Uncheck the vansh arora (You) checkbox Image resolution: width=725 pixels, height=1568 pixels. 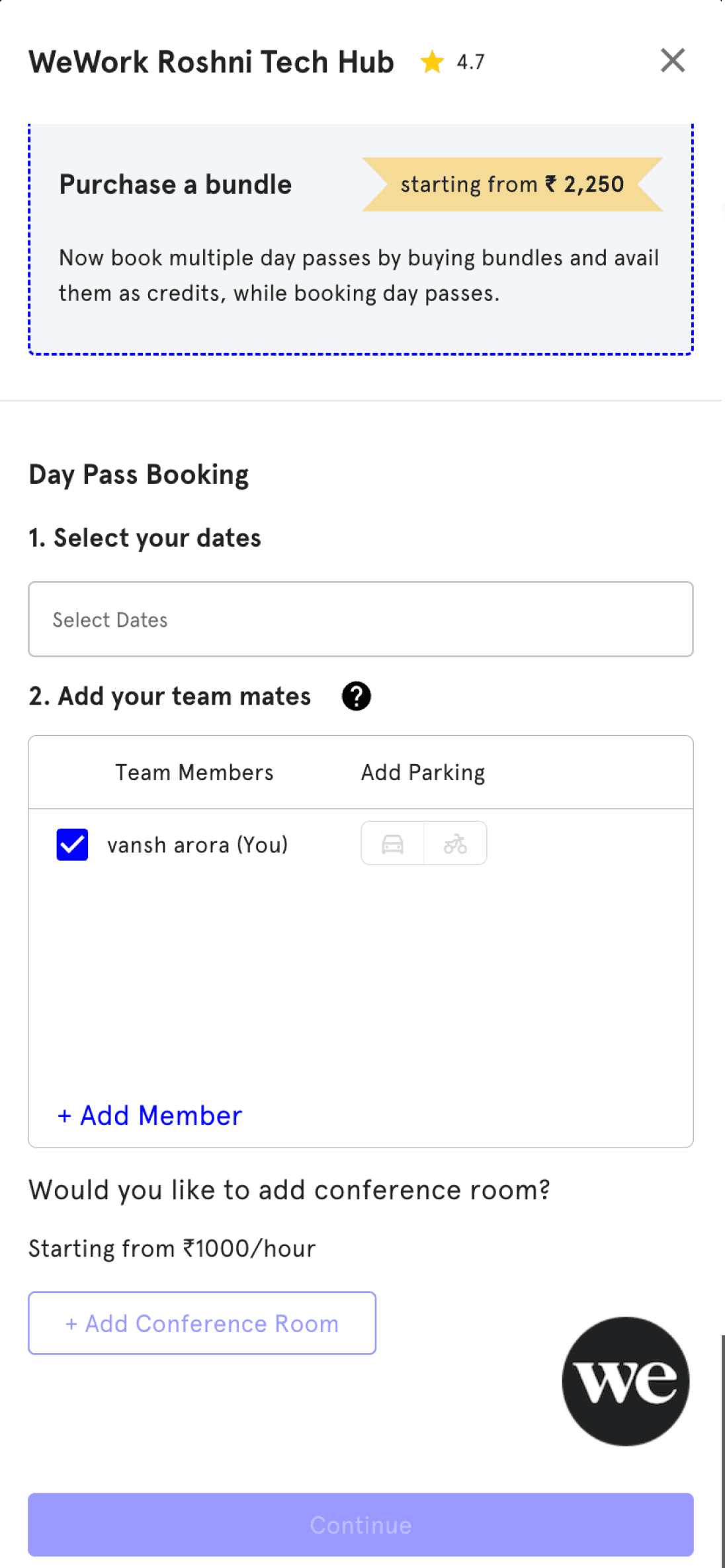[x=72, y=844]
